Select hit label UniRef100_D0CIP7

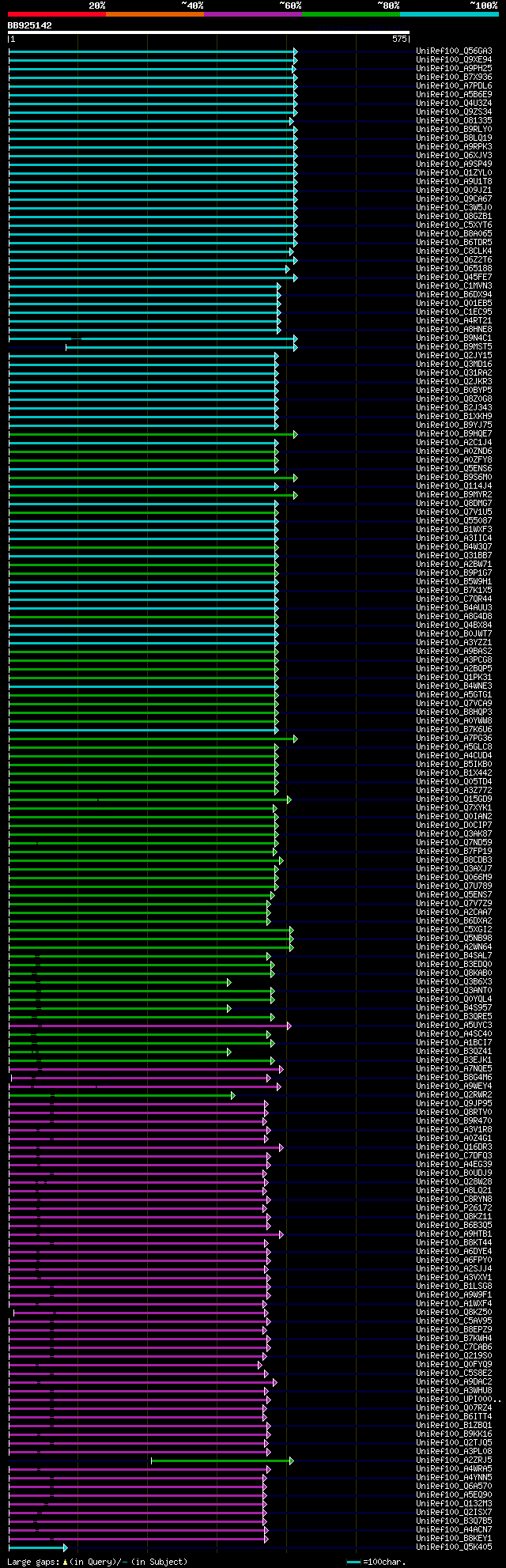(454, 825)
